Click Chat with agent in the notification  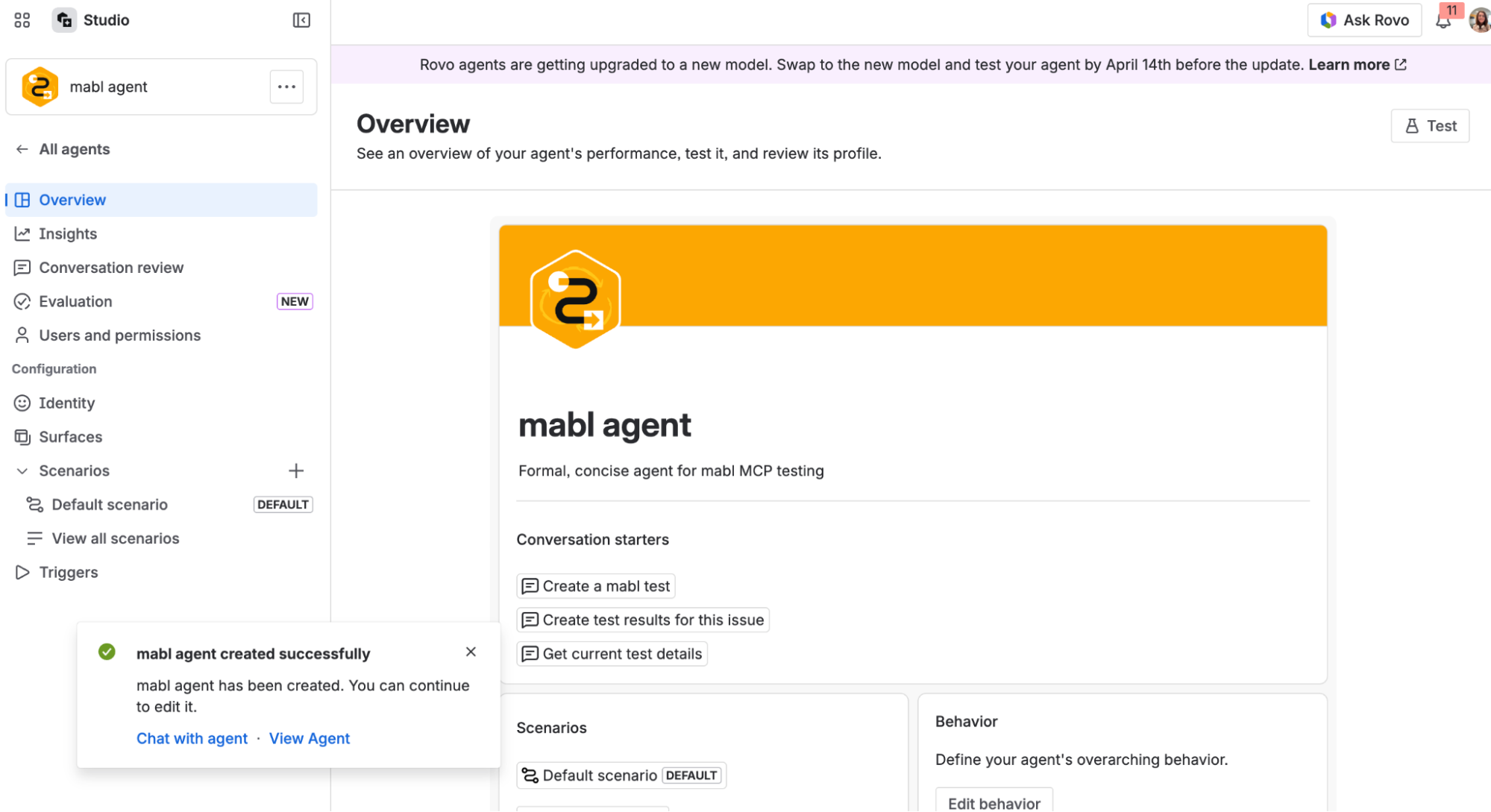click(192, 738)
